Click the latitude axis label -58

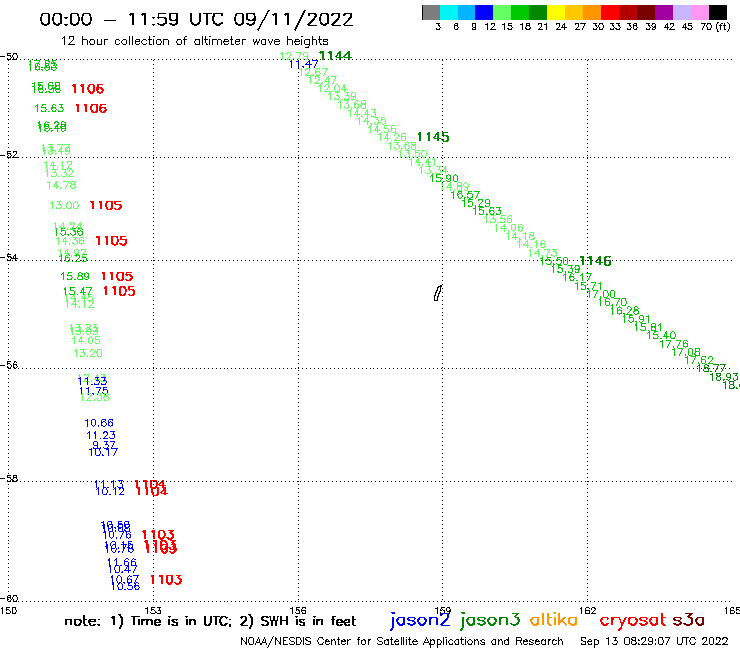(x=9, y=479)
